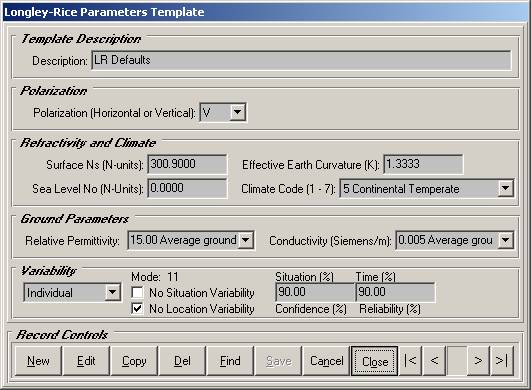Viewport: 531px width, 390px height.
Task: Click the Time (%) reliability field
Action: (x=395, y=292)
